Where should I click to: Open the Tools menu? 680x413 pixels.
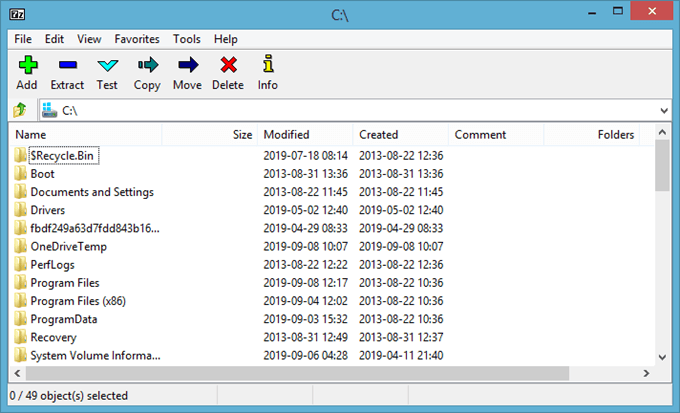[x=187, y=39]
